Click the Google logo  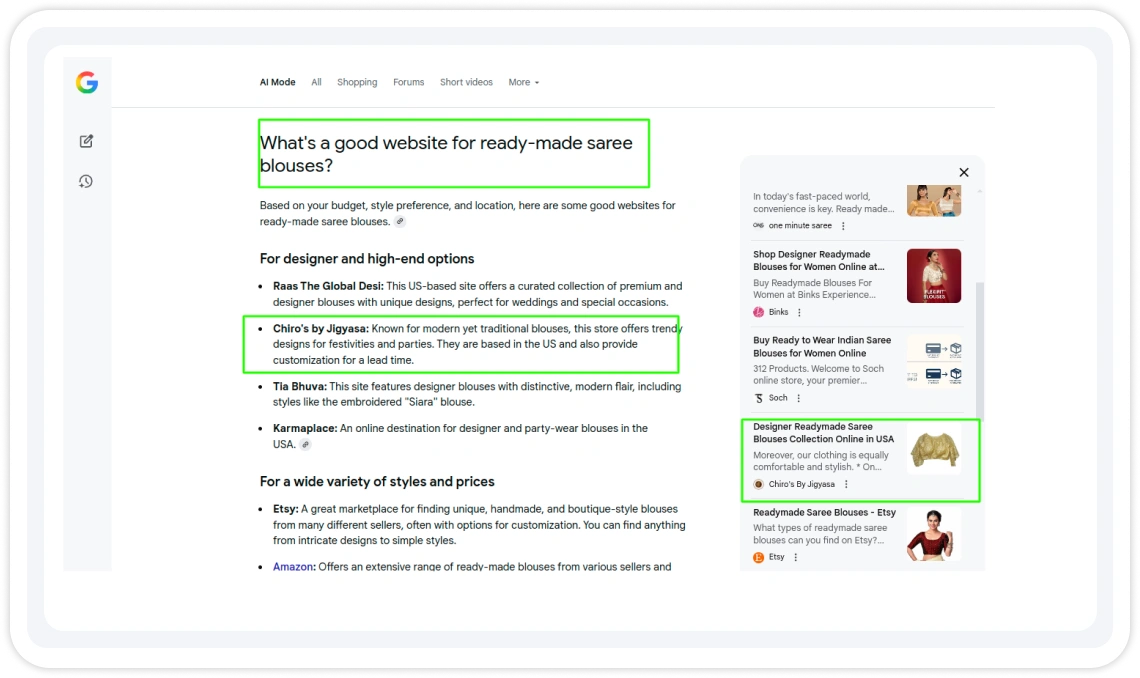point(87,82)
